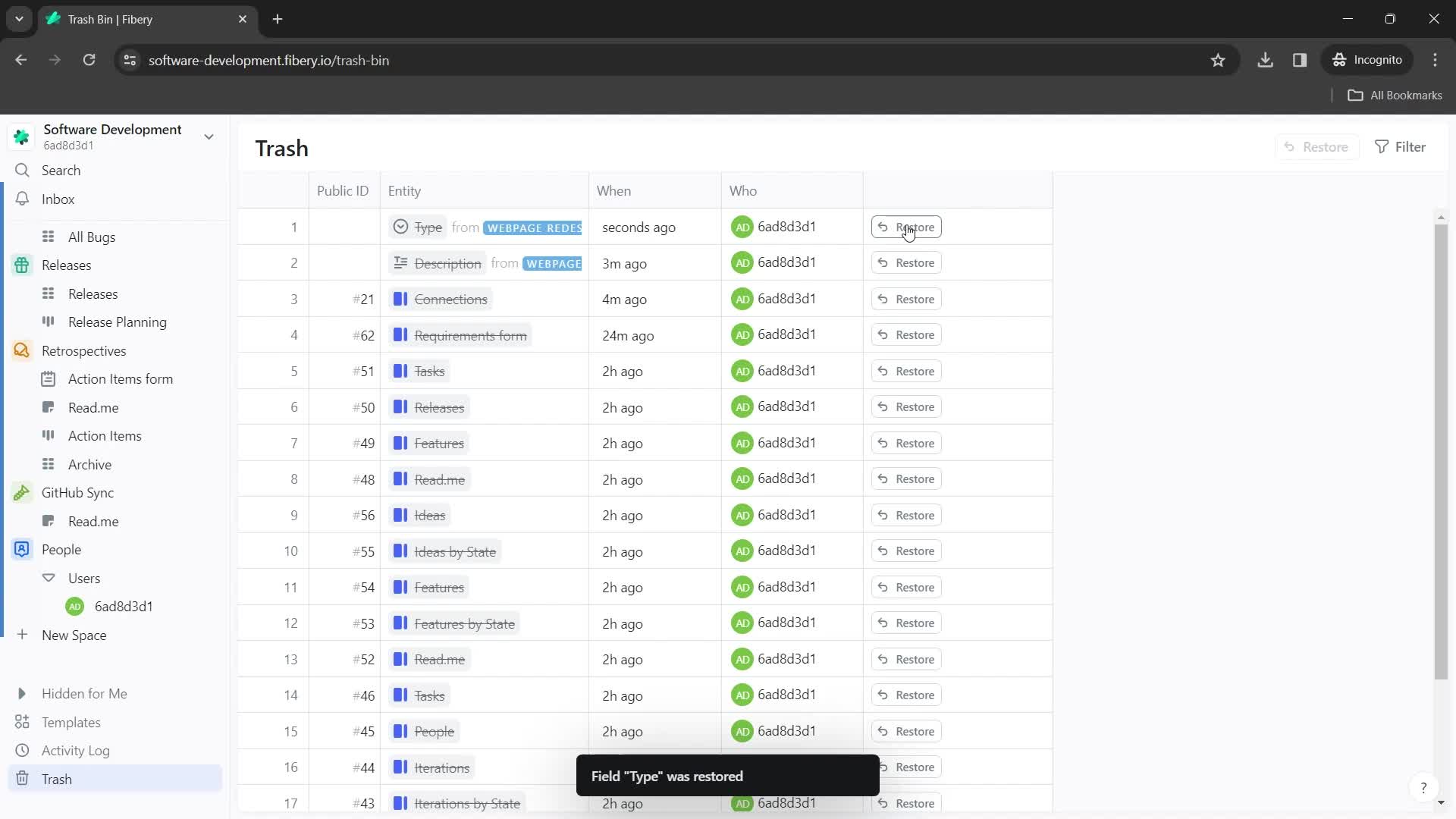Click the Public ID column header

pyautogui.click(x=343, y=191)
